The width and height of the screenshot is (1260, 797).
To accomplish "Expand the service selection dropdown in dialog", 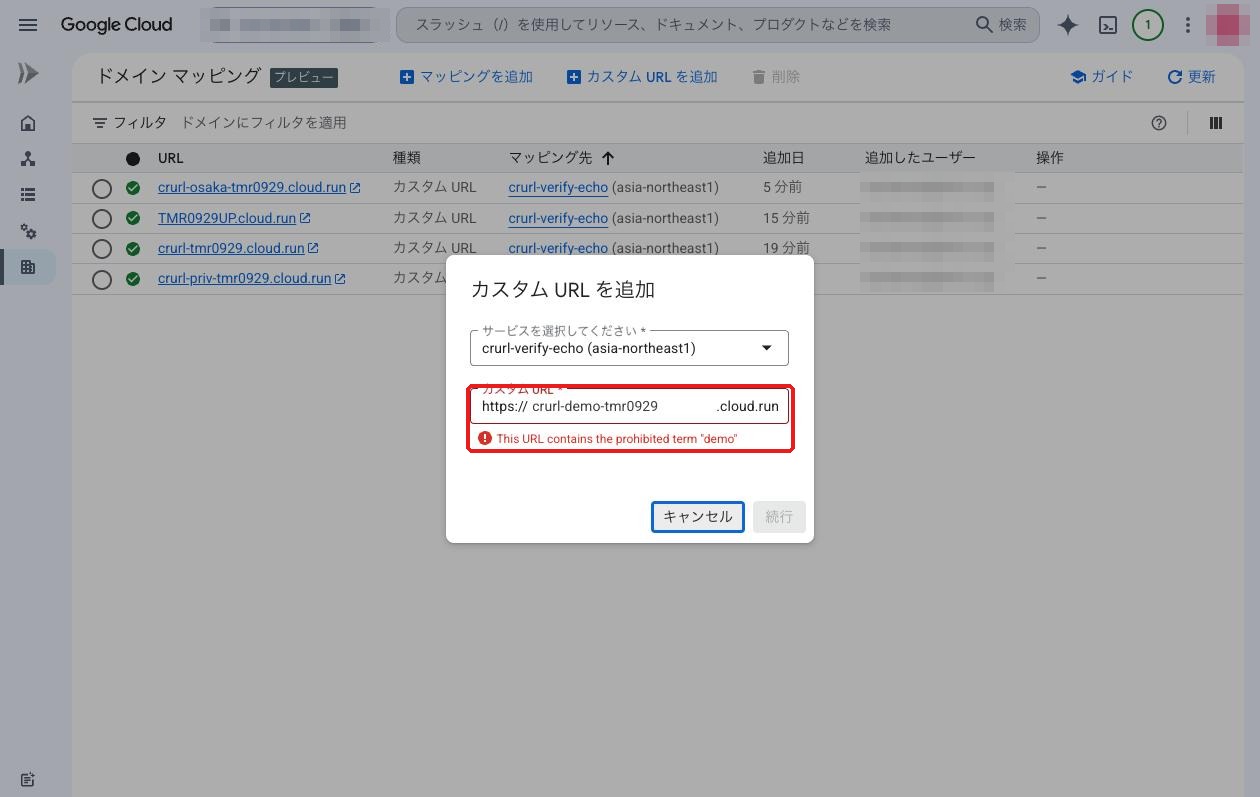I will (x=629, y=348).
